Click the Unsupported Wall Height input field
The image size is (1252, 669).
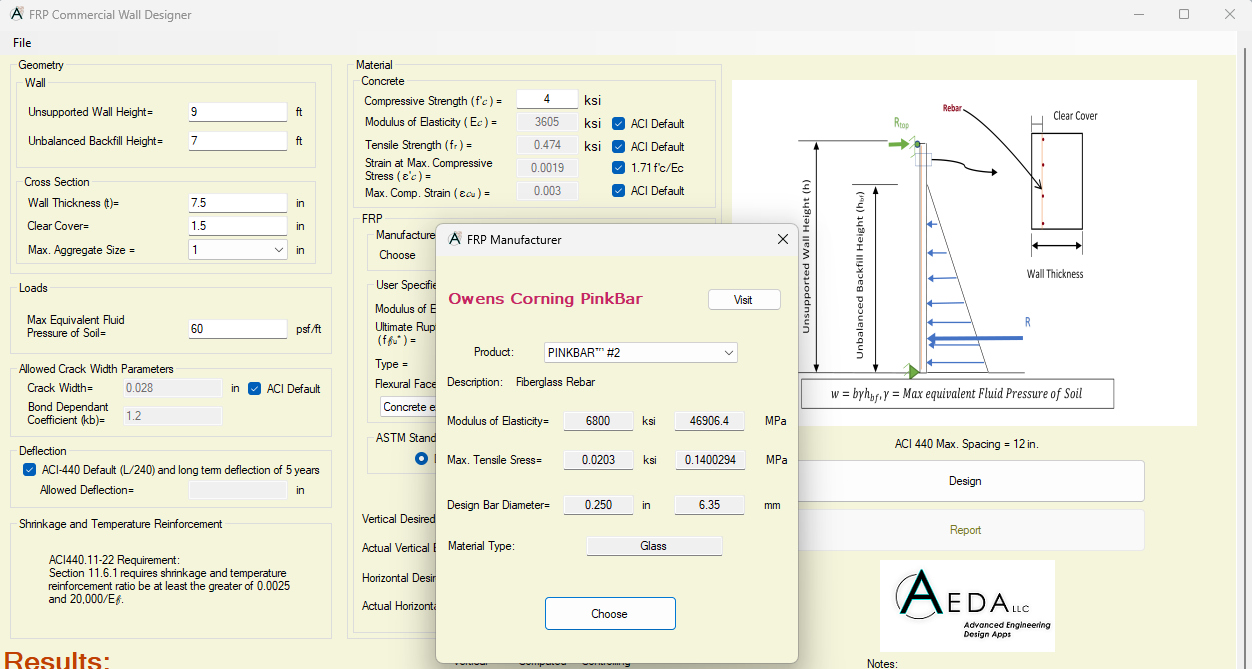click(238, 112)
